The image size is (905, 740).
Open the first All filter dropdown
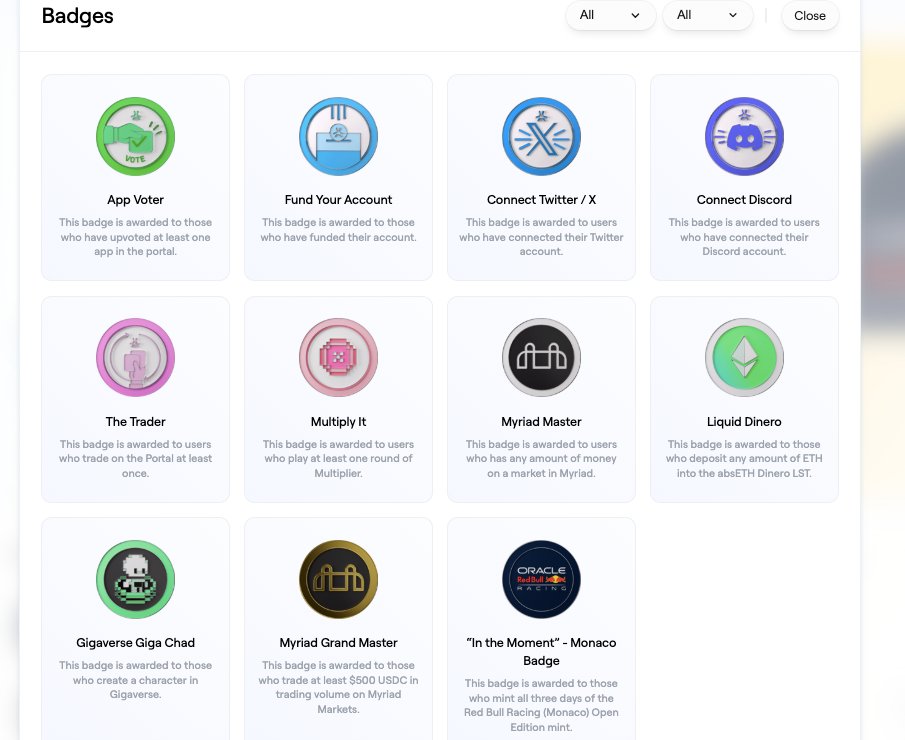(x=610, y=16)
